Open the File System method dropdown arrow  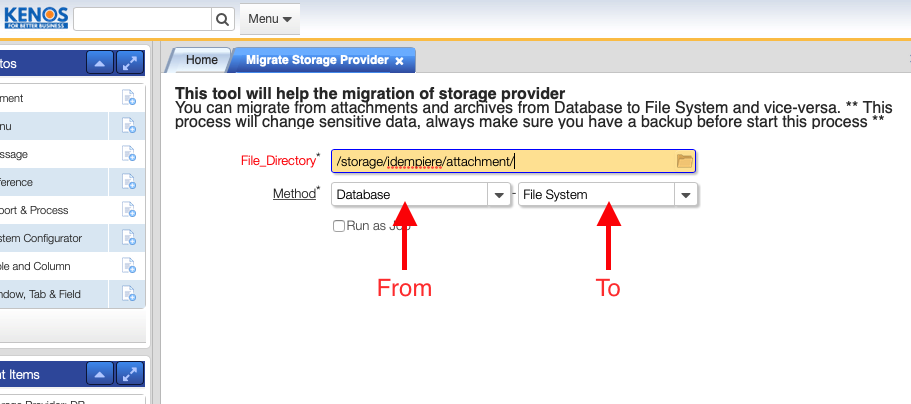tap(685, 195)
